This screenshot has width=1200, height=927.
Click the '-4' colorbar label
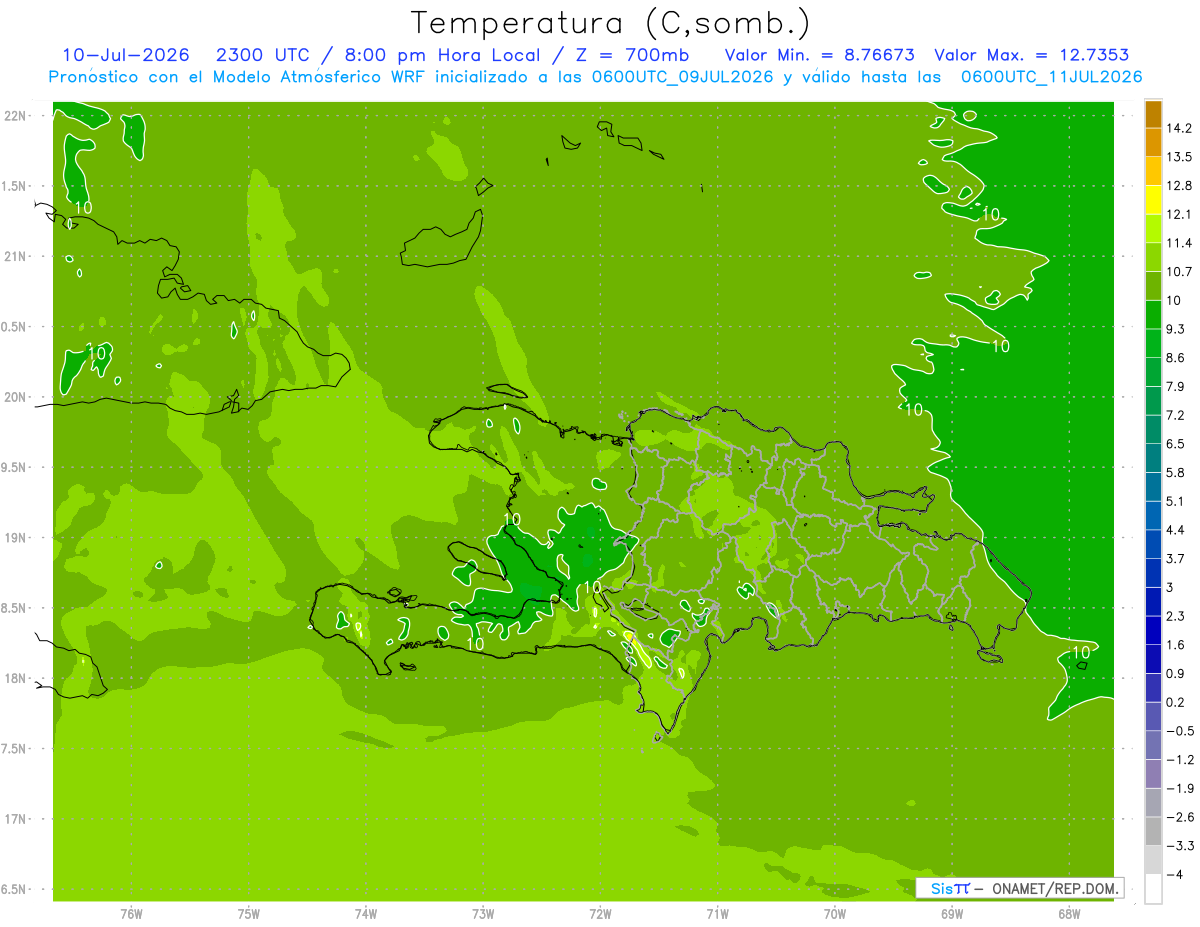pos(1174,874)
